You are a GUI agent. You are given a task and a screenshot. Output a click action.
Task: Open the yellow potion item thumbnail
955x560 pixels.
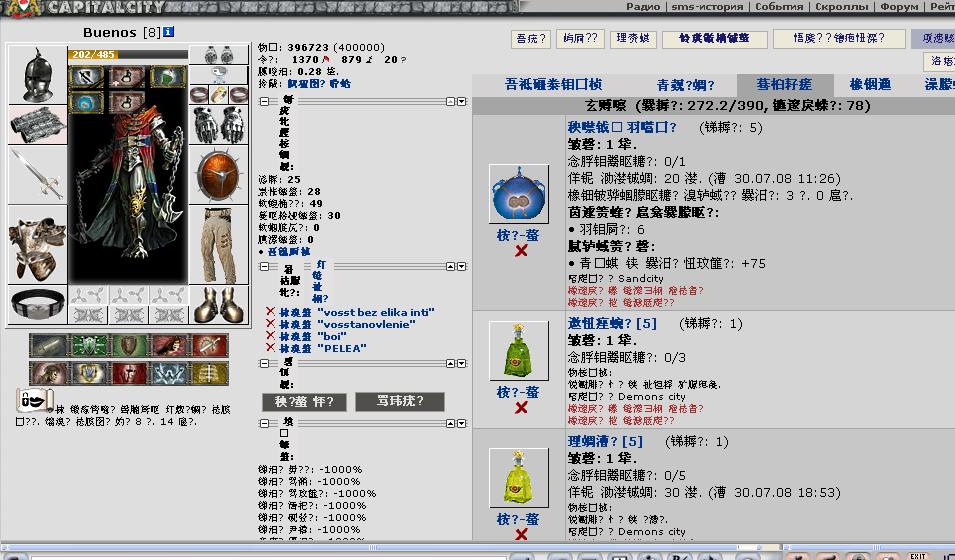(x=518, y=478)
